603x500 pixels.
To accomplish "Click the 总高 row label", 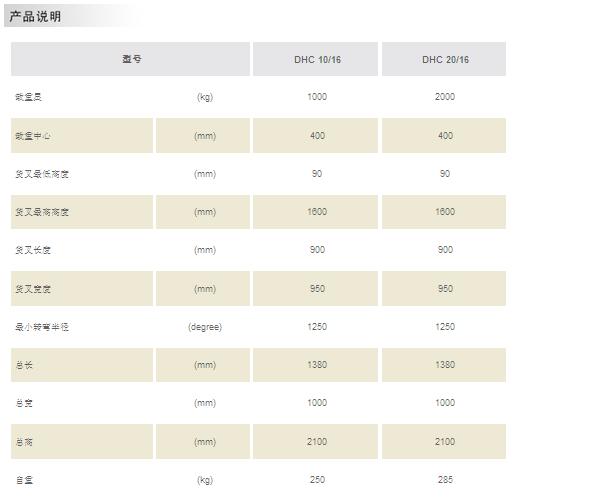I will pos(24,442).
